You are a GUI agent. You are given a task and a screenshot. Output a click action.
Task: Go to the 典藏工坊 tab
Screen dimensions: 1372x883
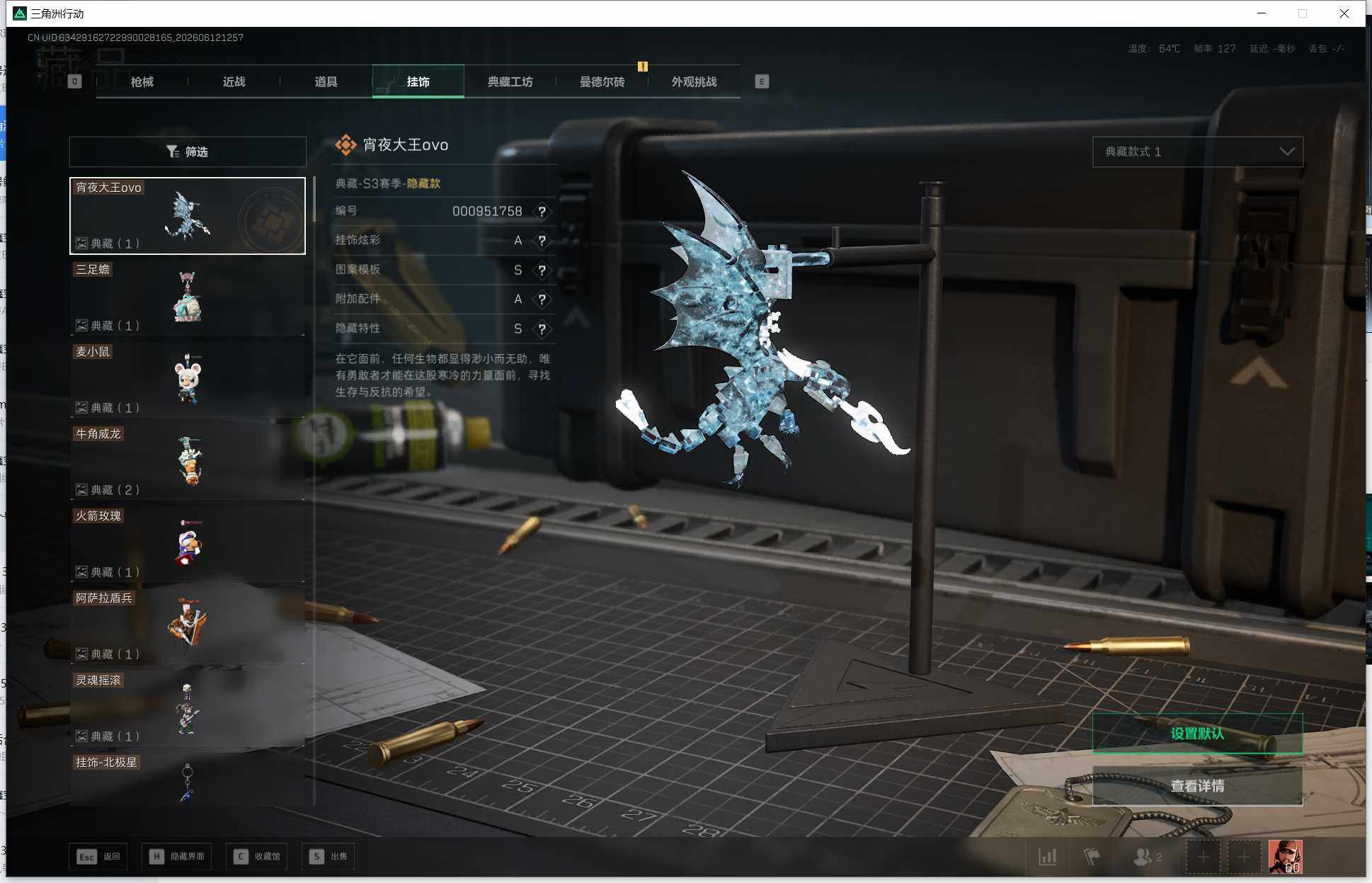point(510,81)
